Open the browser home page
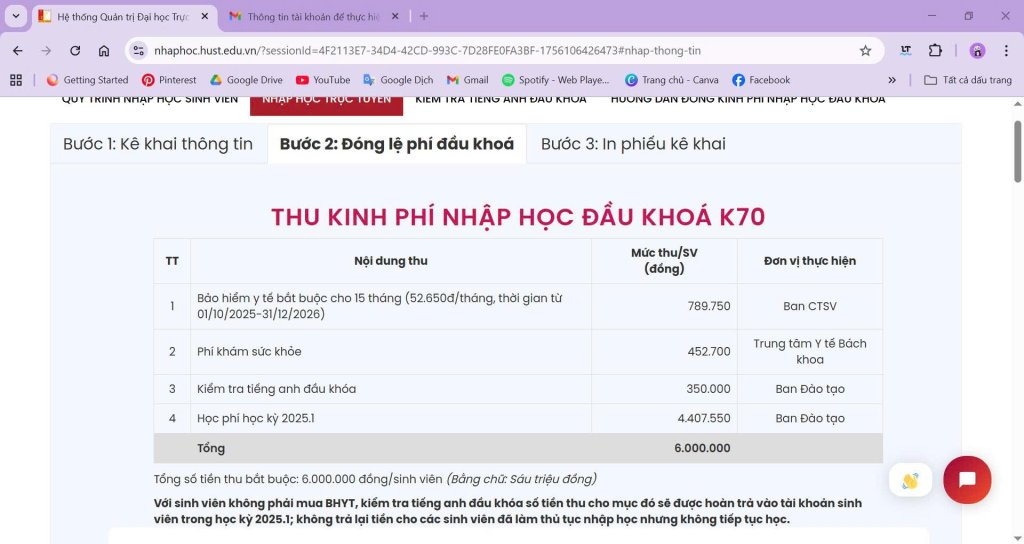 pos(104,50)
